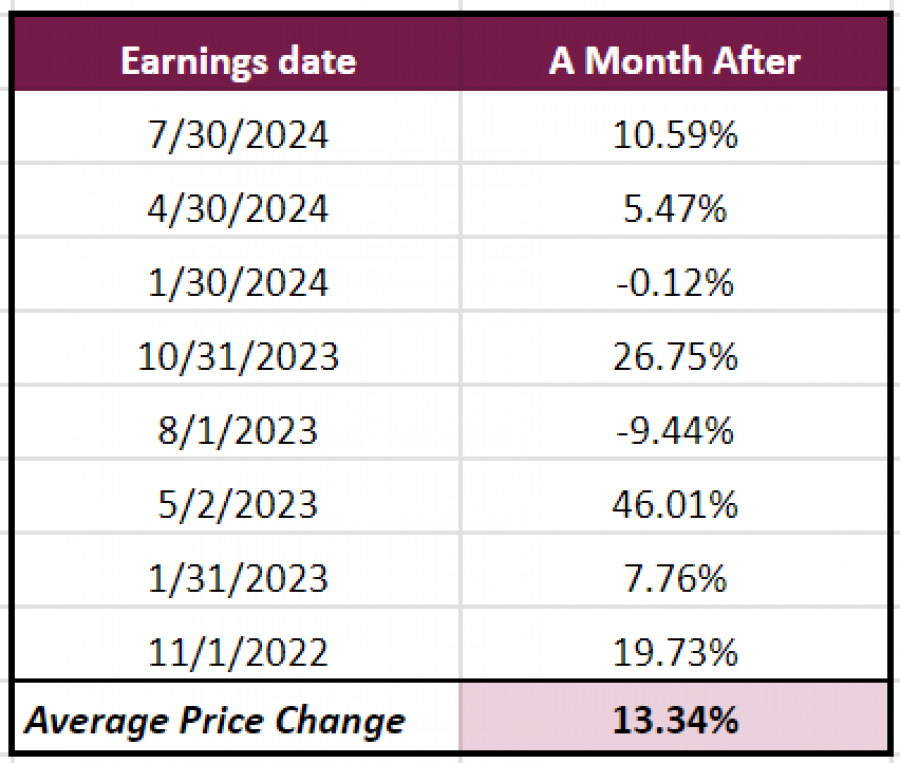Click the 1/30/2024 date cell
900x763 pixels.
tap(238, 283)
